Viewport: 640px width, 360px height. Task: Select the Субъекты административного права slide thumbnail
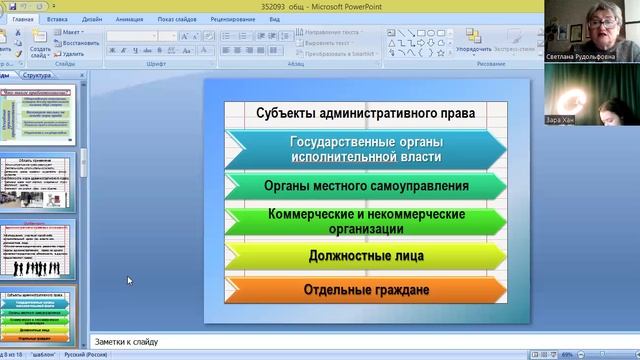[x=38, y=316]
